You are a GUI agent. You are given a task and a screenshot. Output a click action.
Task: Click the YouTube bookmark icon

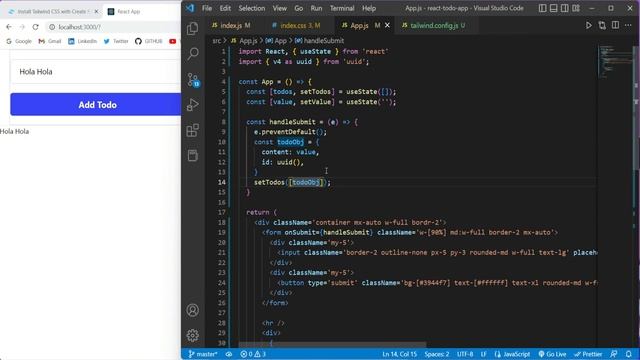point(173,41)
